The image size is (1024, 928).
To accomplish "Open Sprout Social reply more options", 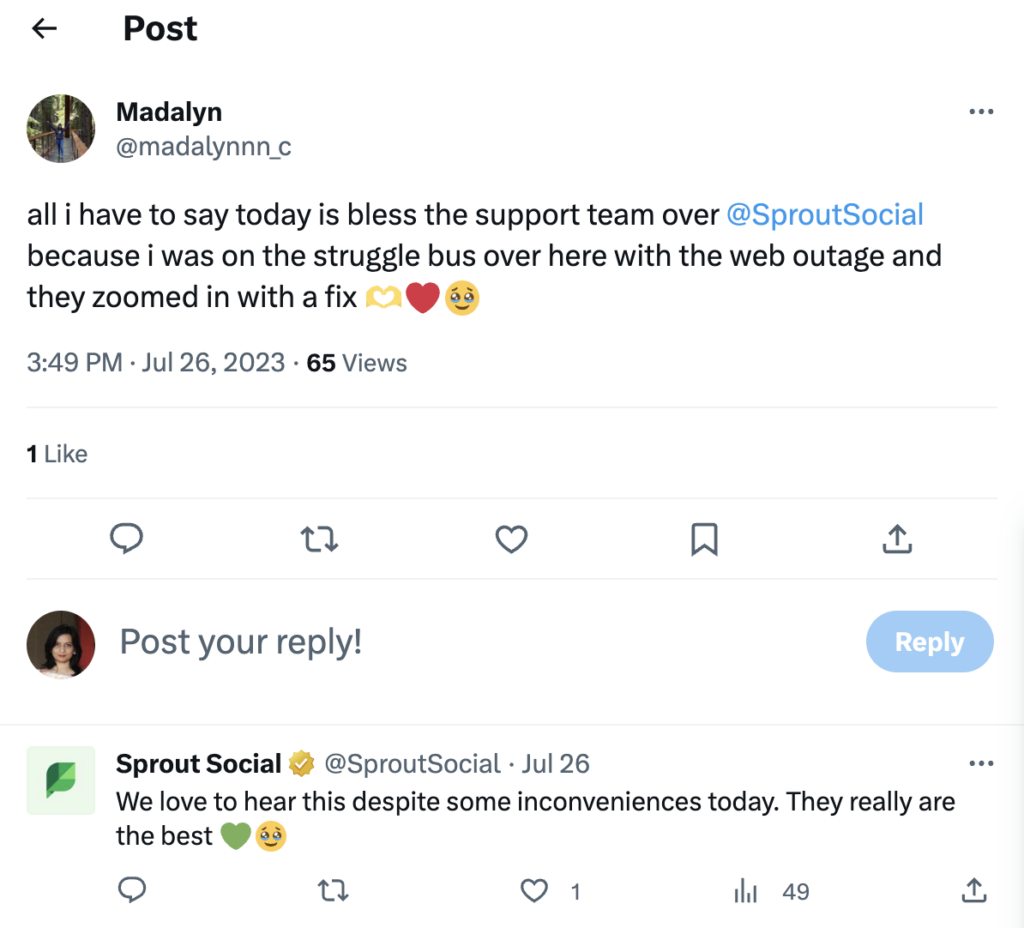I will [x=981, y=764].
